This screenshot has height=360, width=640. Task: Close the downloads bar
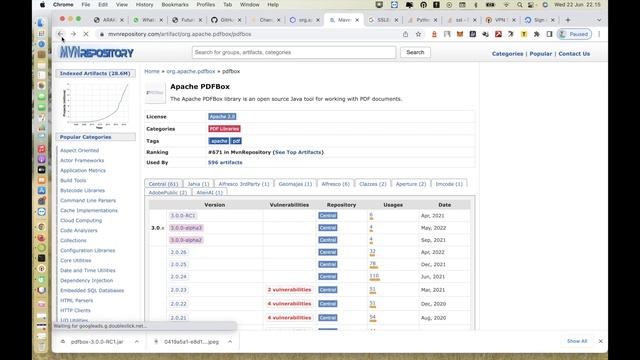pos(600,341)
